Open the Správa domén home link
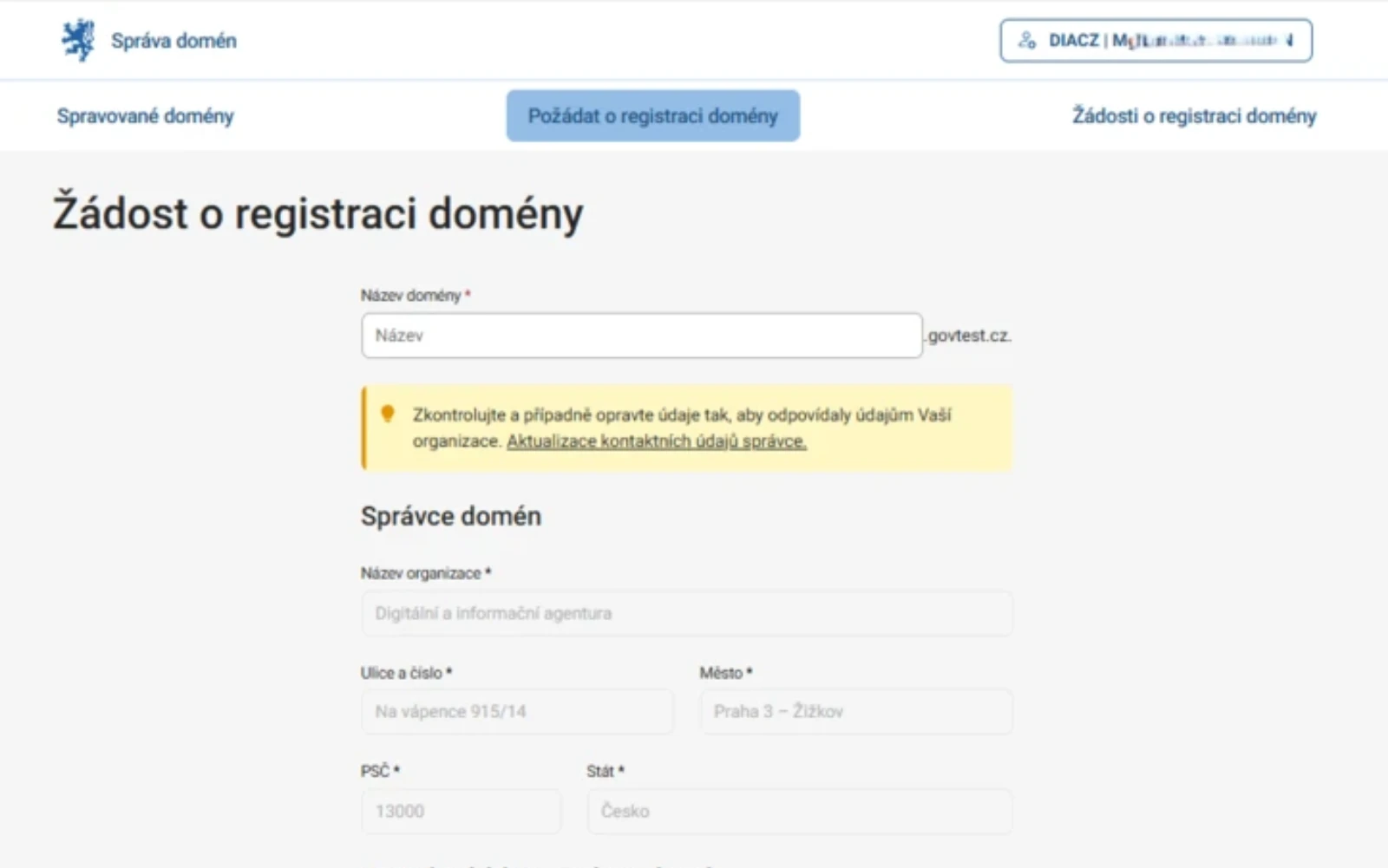Screen dimensions: 1388x868 [x=173, y=41]
